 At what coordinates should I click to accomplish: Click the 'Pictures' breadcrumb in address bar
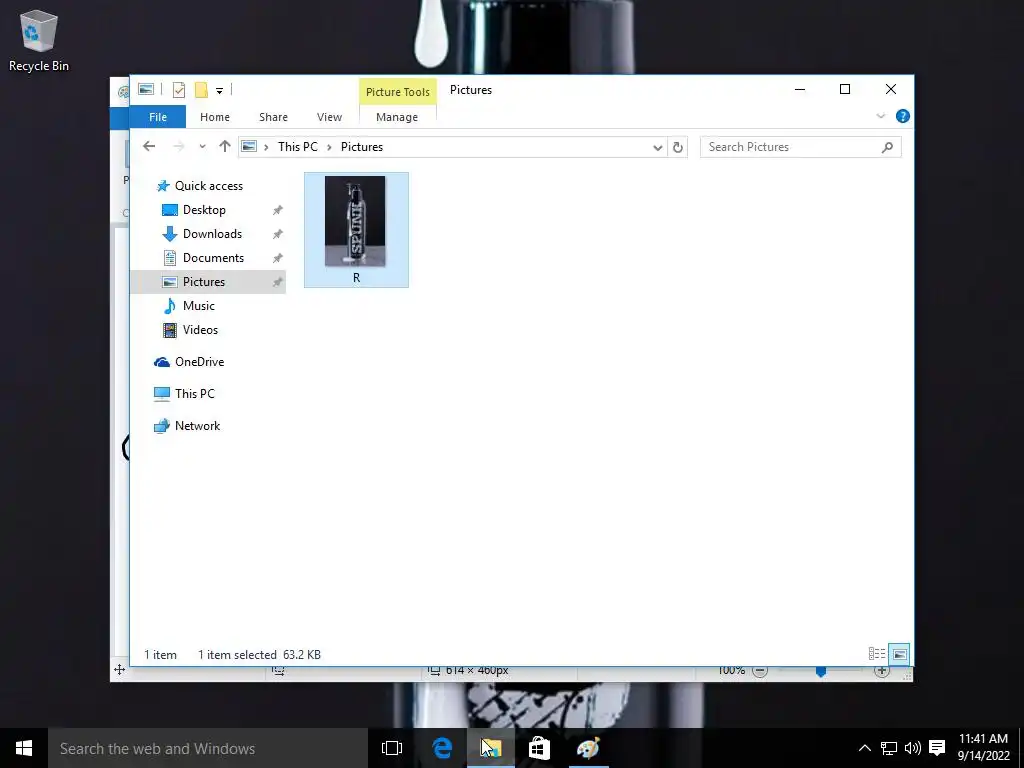[362, 147]
